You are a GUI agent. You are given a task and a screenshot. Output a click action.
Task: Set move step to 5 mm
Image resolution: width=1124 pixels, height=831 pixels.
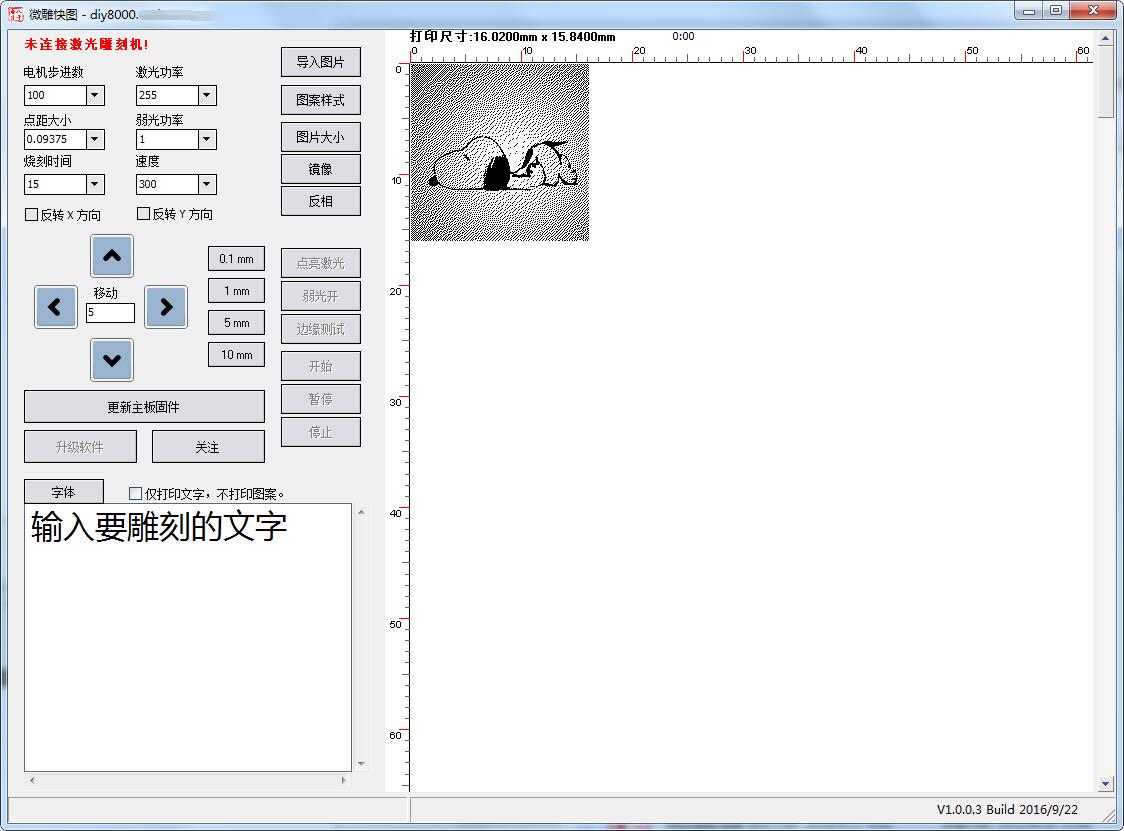point(237,323)
